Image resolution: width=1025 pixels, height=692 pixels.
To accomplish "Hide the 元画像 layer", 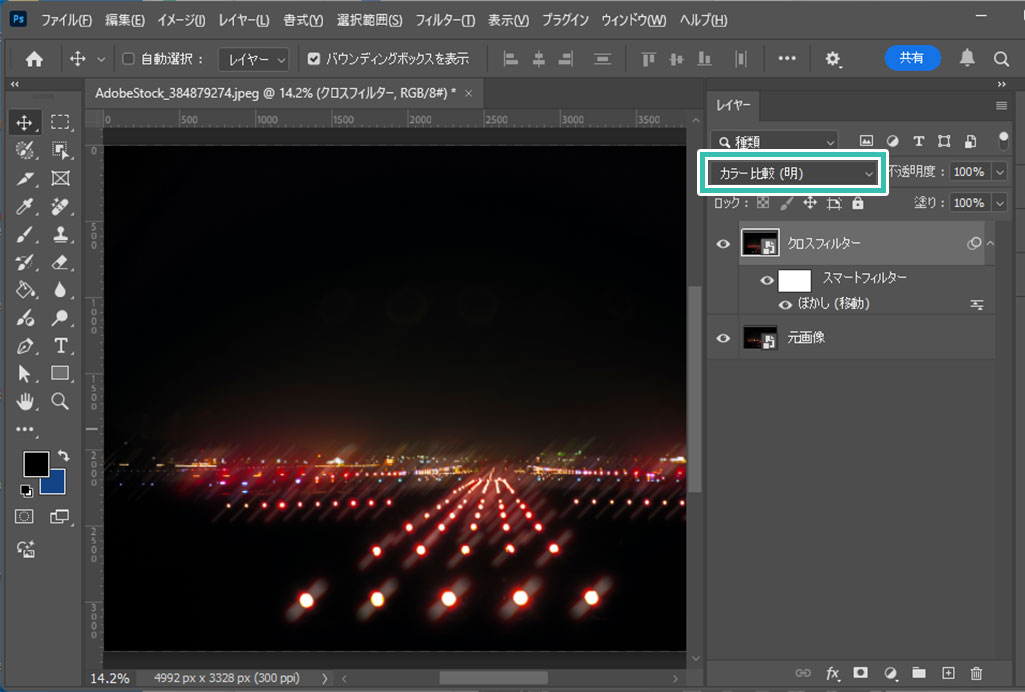I will pyautogui.click(x=724, y=339).
